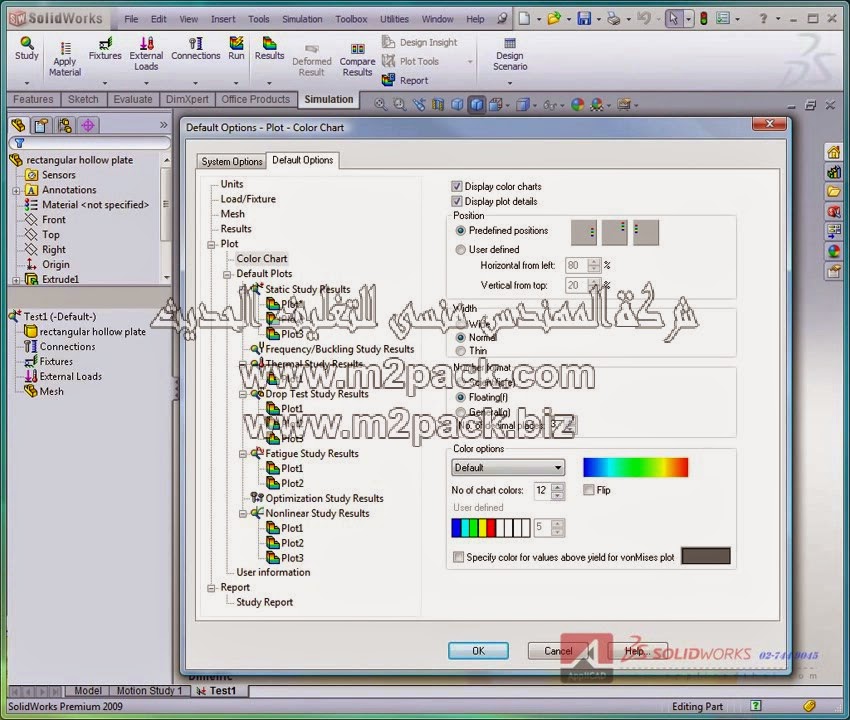Click the Rebuild traffic light icon

[704, 19]
